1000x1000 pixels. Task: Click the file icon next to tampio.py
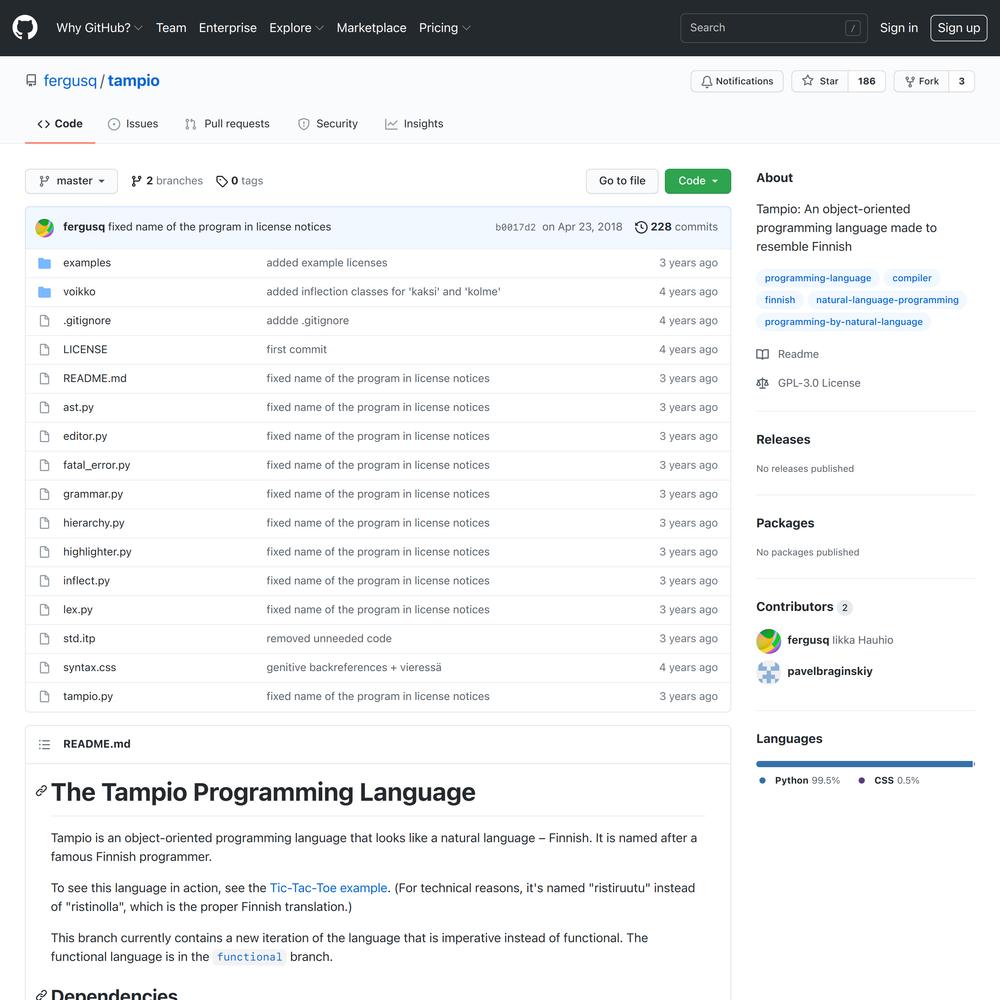click(x=44, y=696)
